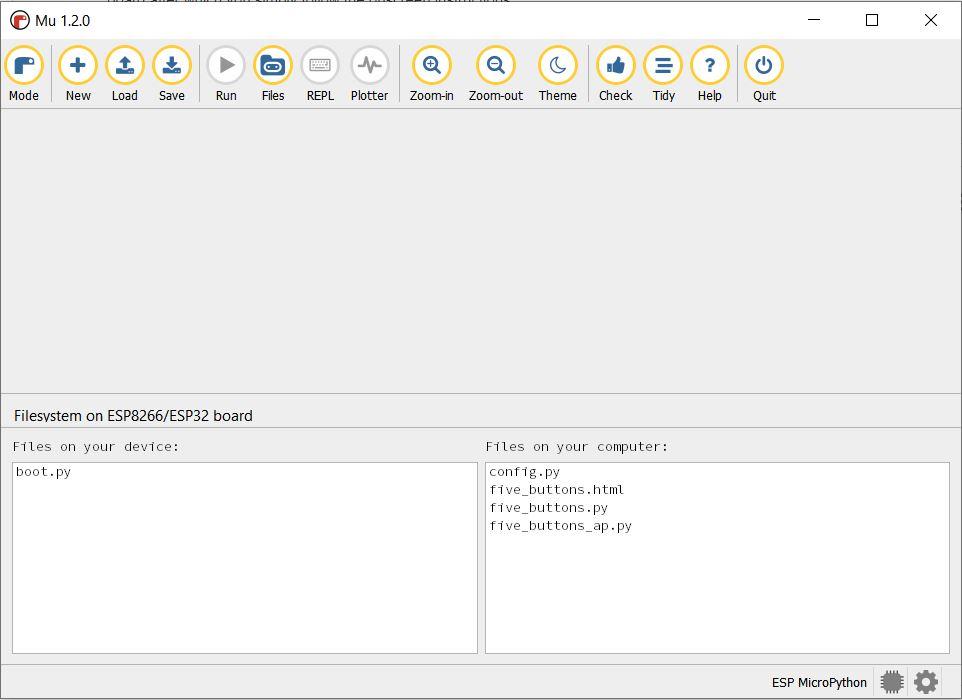
Task: Close the Mu window
Action: tap(931, 20)
